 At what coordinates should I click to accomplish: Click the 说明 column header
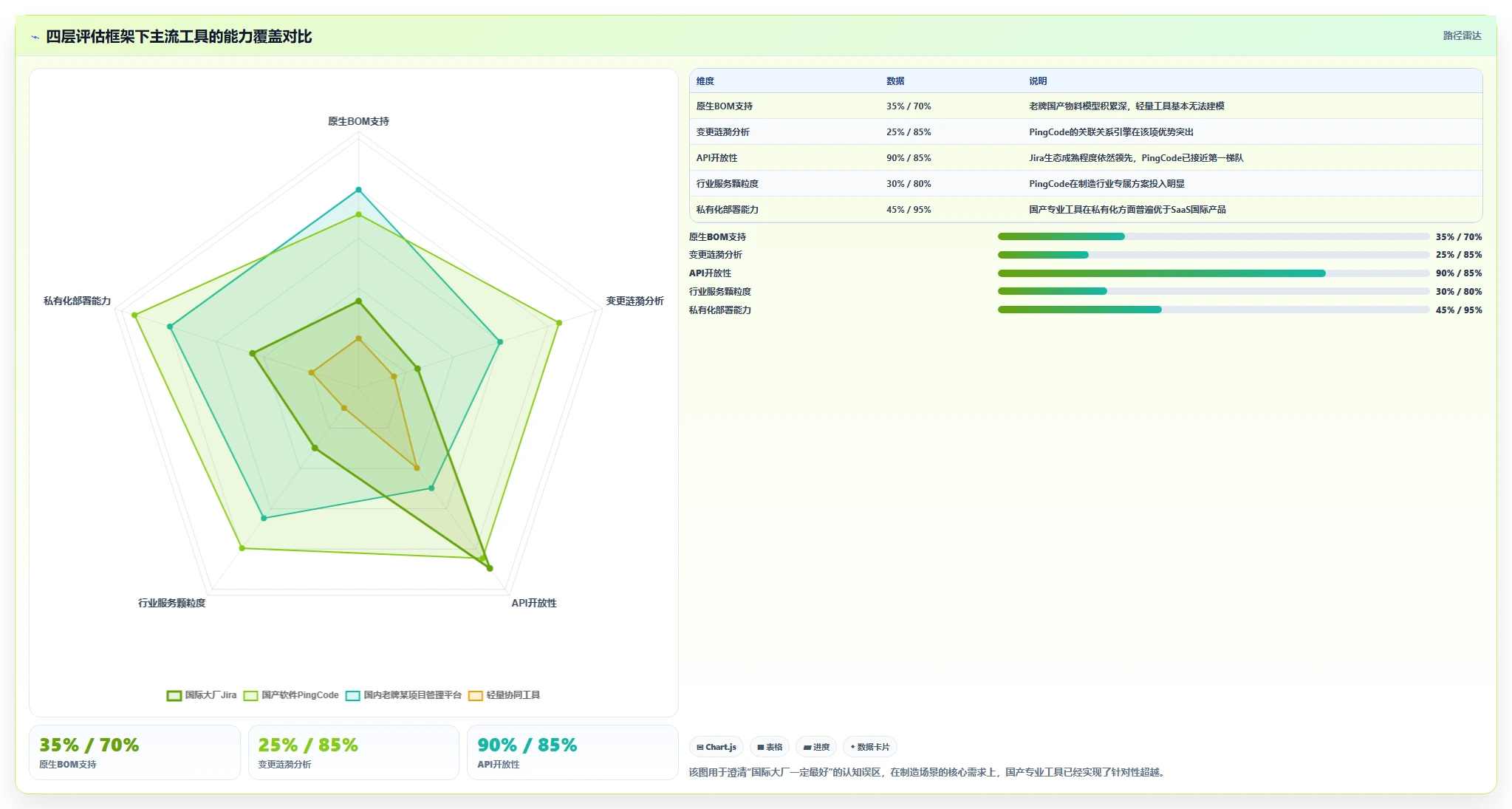1038,81
